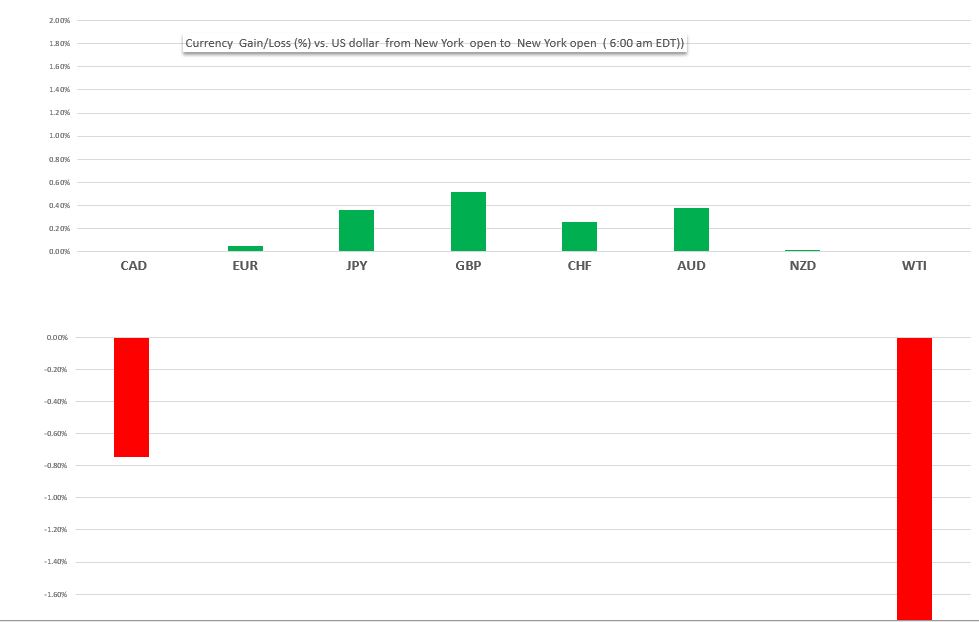The width and height of the screenshot is (979, 622).
Task: Select the GBP category label
Action: (468, 266)
